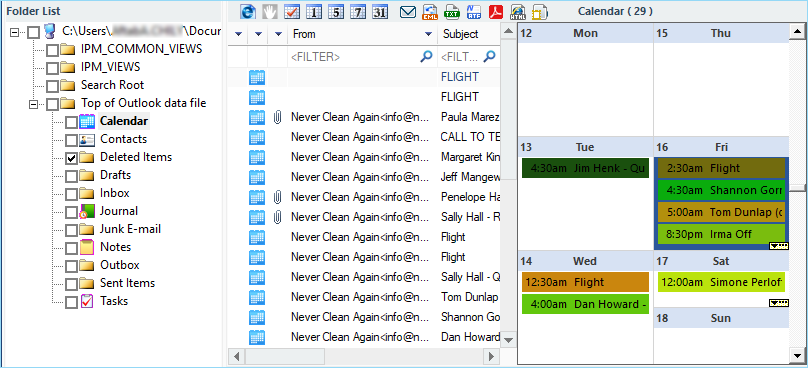Export items to RTF format
This screenshot has width=808, height=368.
click(474, 12)
